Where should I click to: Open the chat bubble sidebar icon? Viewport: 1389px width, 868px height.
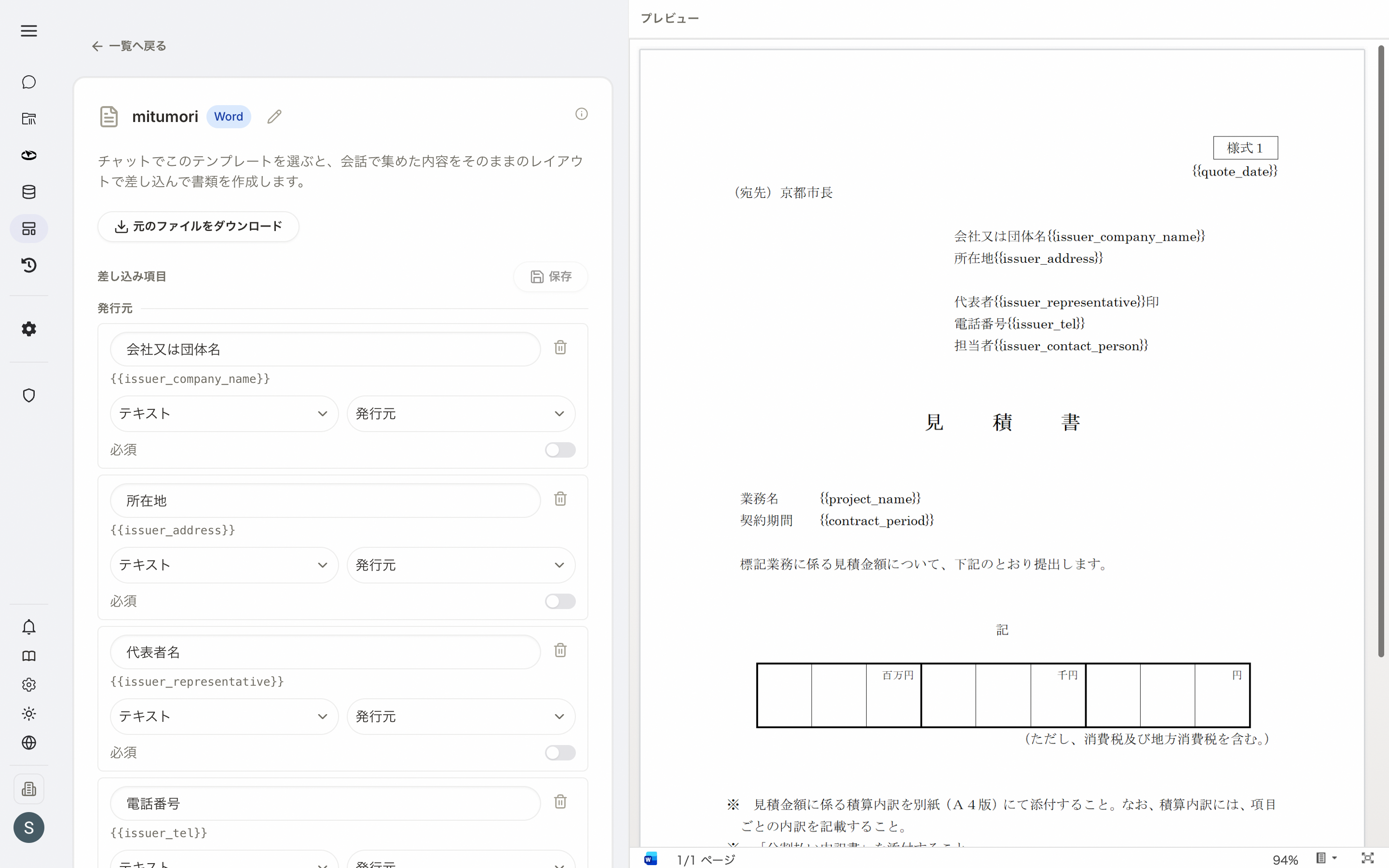click(29, 82)
